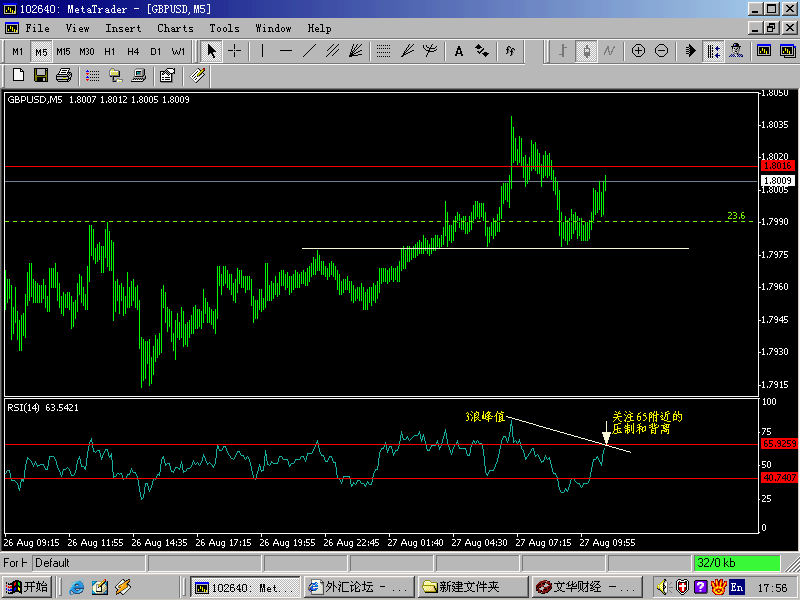Choose the diagonal trendline tool
800x600 pixels.
309,51
